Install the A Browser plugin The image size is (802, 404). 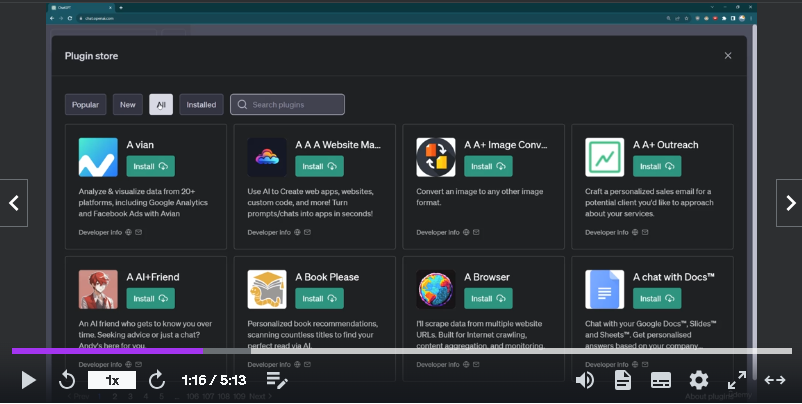(488, 299)
